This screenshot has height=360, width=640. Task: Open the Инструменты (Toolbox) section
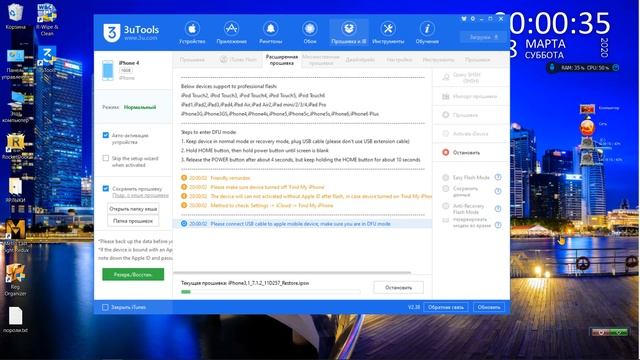click(x=388, y=33)
